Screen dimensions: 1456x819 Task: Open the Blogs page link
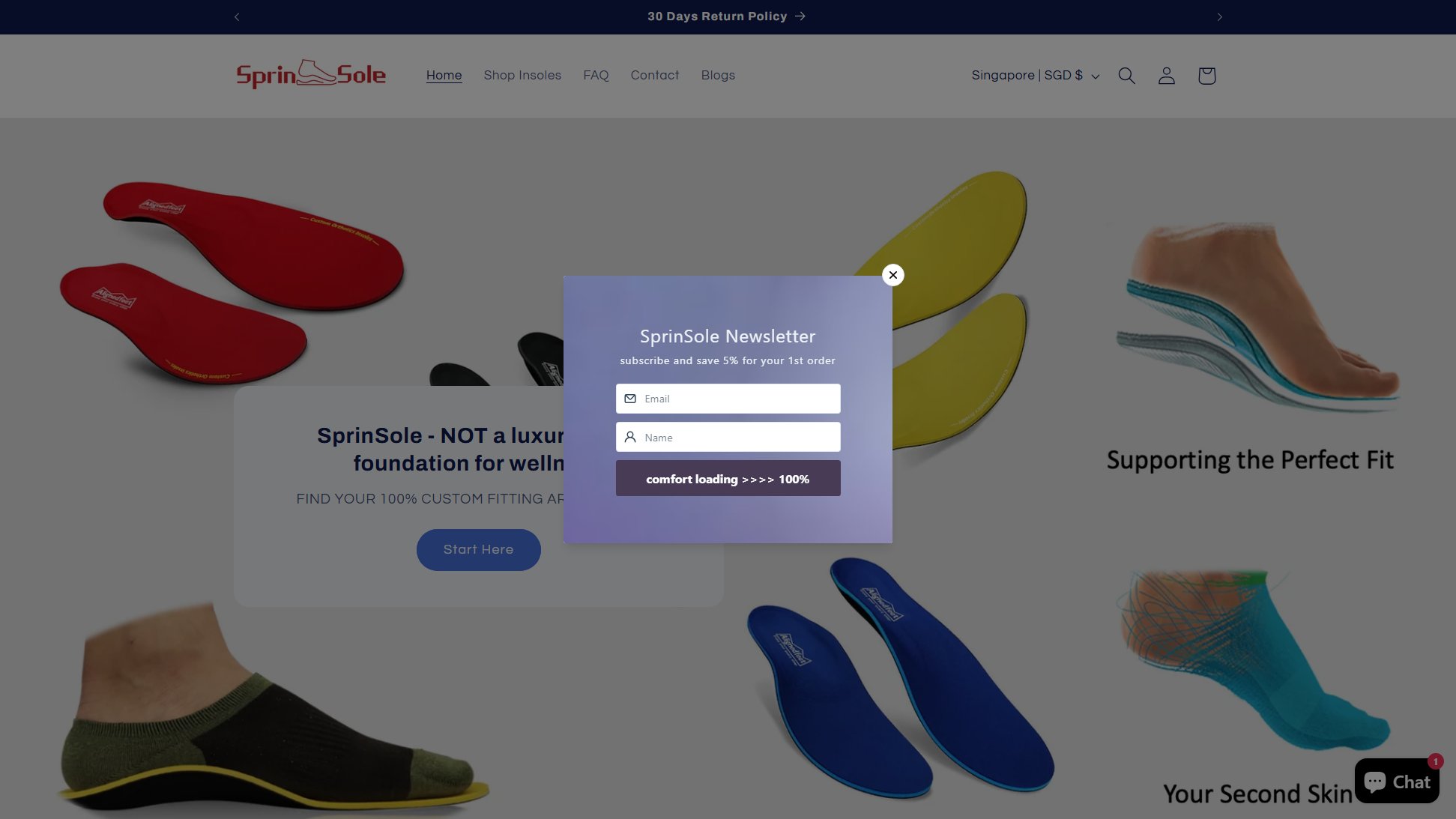(x=718, y=75)
